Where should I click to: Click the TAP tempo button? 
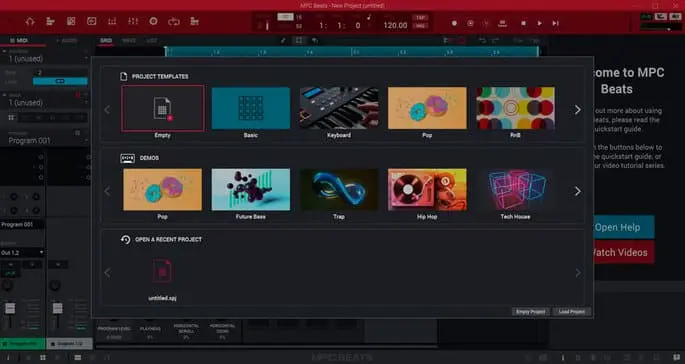pyautogui.click(x=420, y=17)
